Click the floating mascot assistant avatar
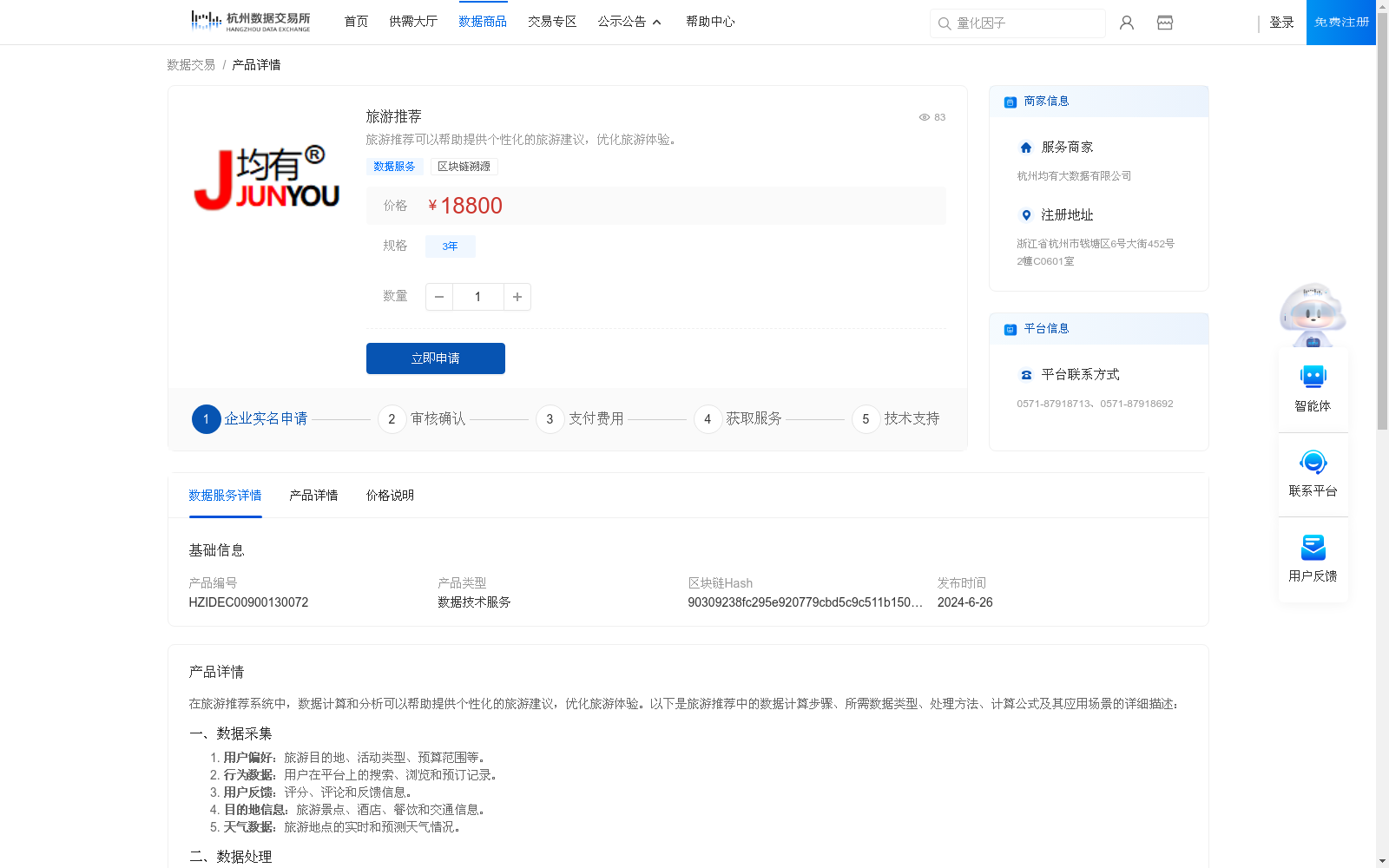The height and width of the screenshot is (868, 1389). (1313, 314)
